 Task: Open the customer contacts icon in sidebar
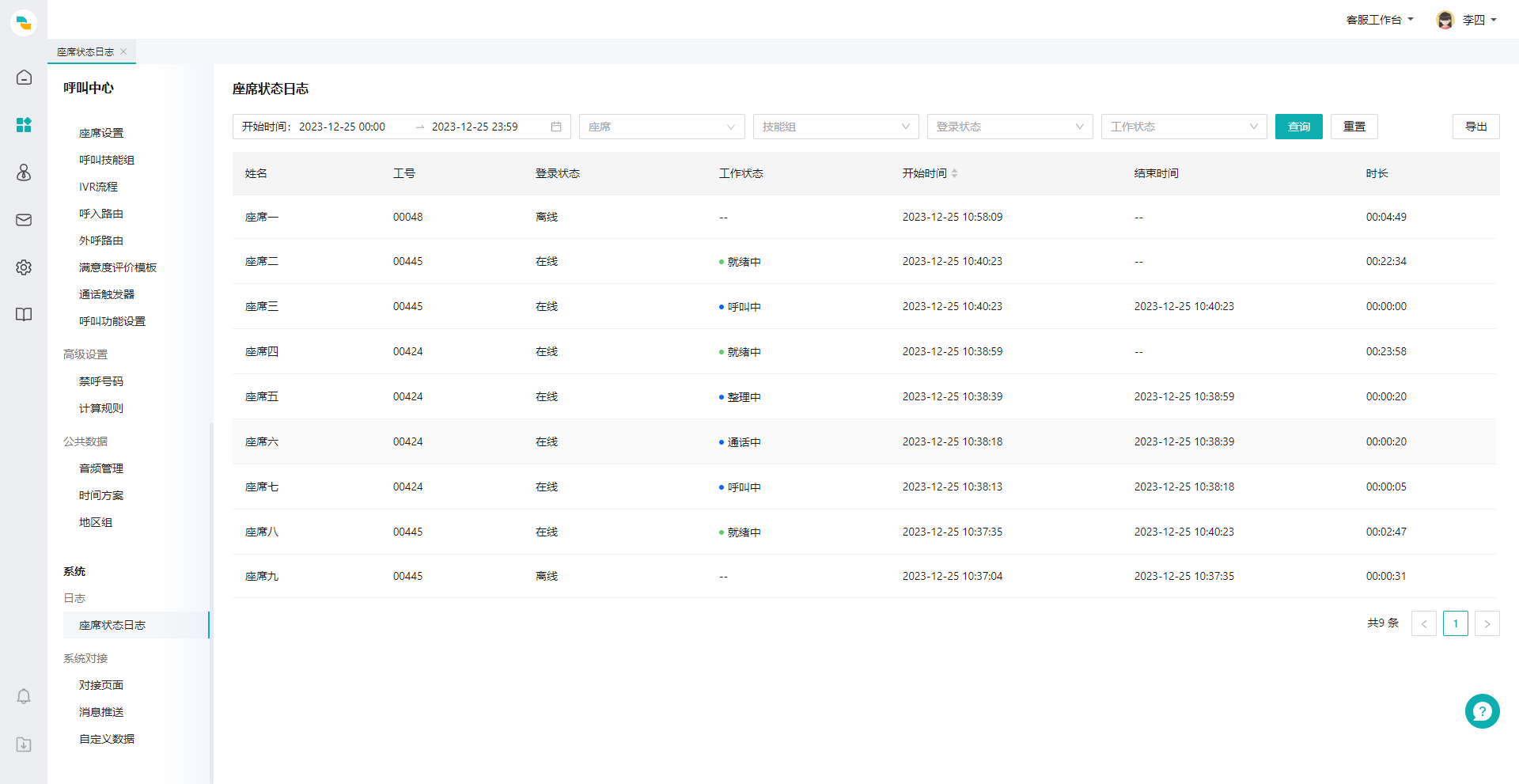24,172
